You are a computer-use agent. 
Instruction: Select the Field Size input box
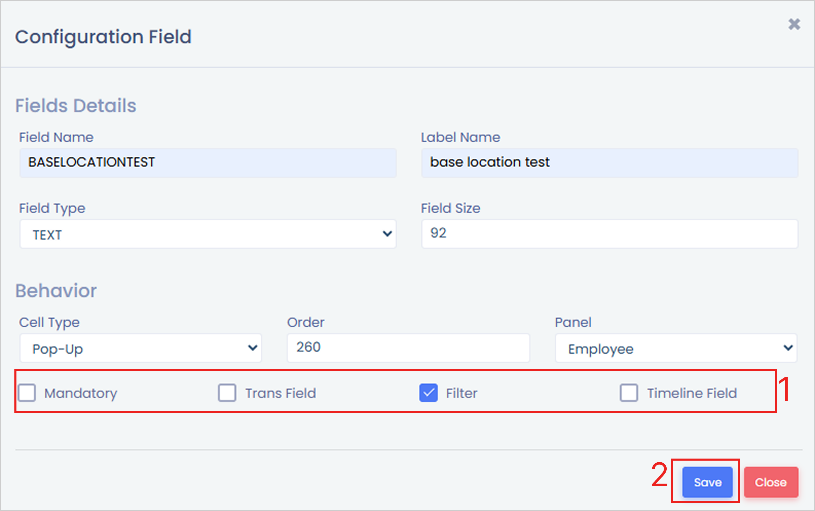click(x=609, y=234)
